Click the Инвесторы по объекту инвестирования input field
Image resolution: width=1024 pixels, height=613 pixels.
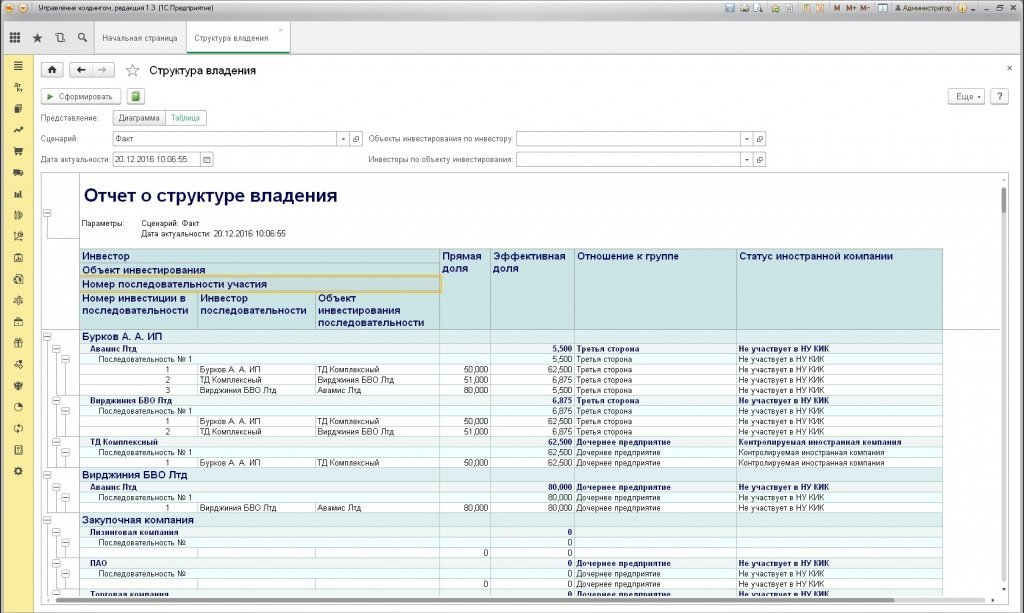(x=628, y=159)
